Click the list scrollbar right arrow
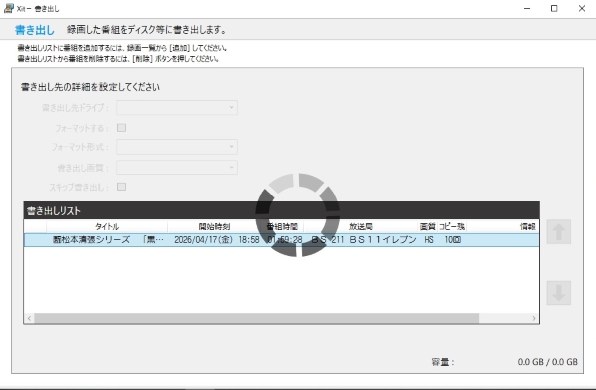Viewport: 596px width, 390px height. (534, 318)
